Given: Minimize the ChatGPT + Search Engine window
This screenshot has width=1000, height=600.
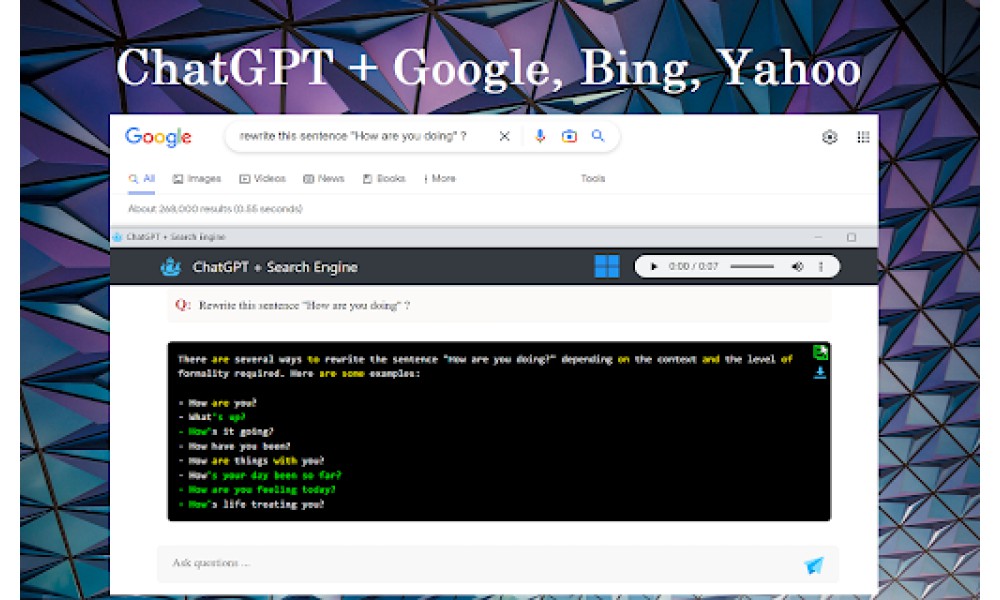Looking at the screenshot, I should (x=818, y=237).
